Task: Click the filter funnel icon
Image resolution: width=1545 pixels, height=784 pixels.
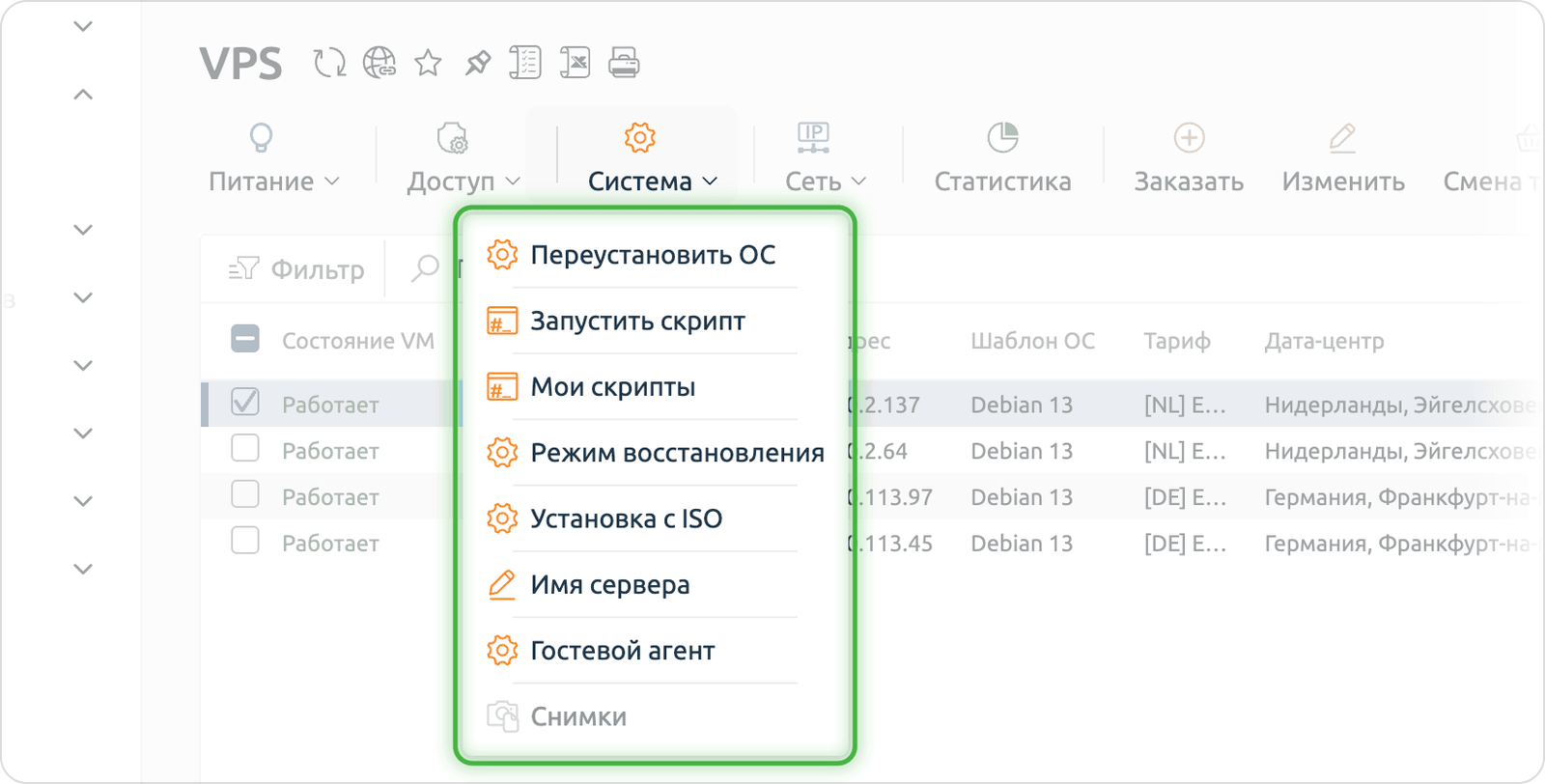Action: coord(243,268)
